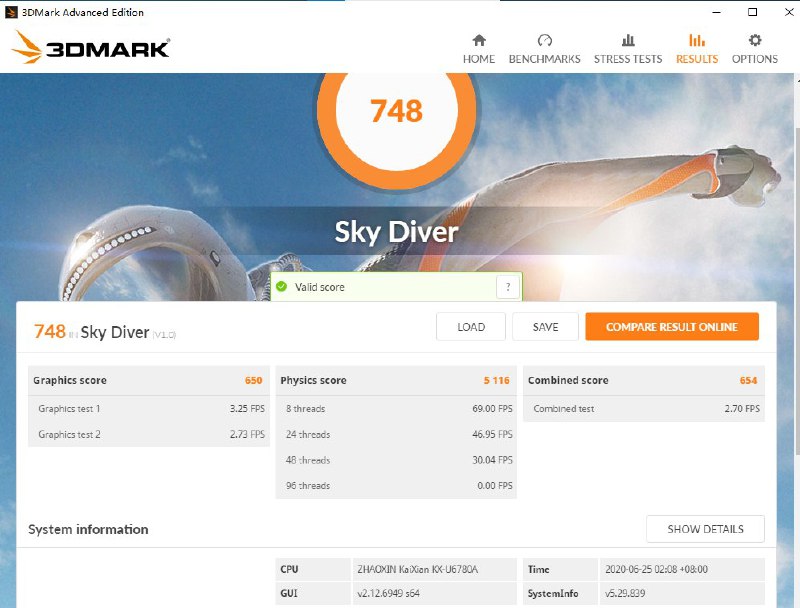Click the 48 threads row
Viewport: 800px width, 608px height.
coord(396,460)
